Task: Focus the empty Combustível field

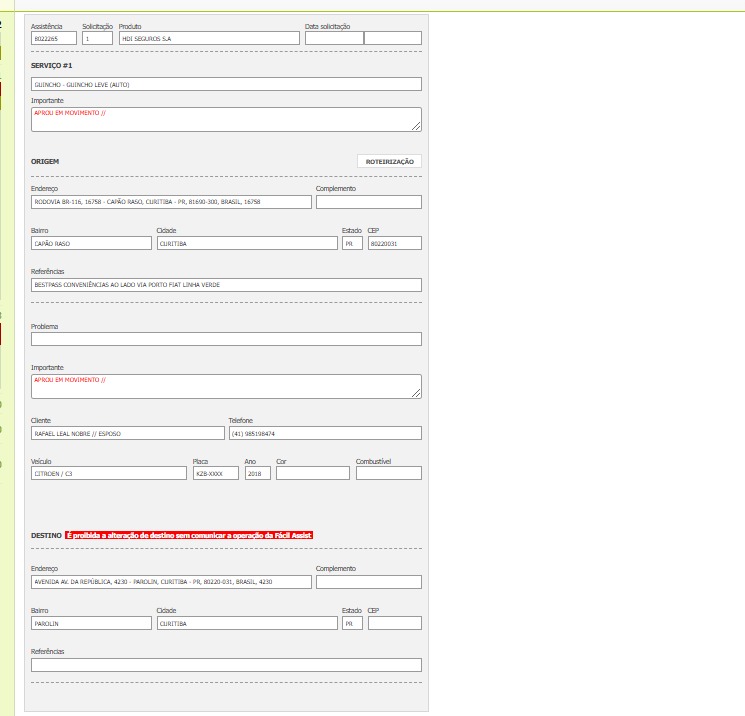Action: (x=388, y=474)
